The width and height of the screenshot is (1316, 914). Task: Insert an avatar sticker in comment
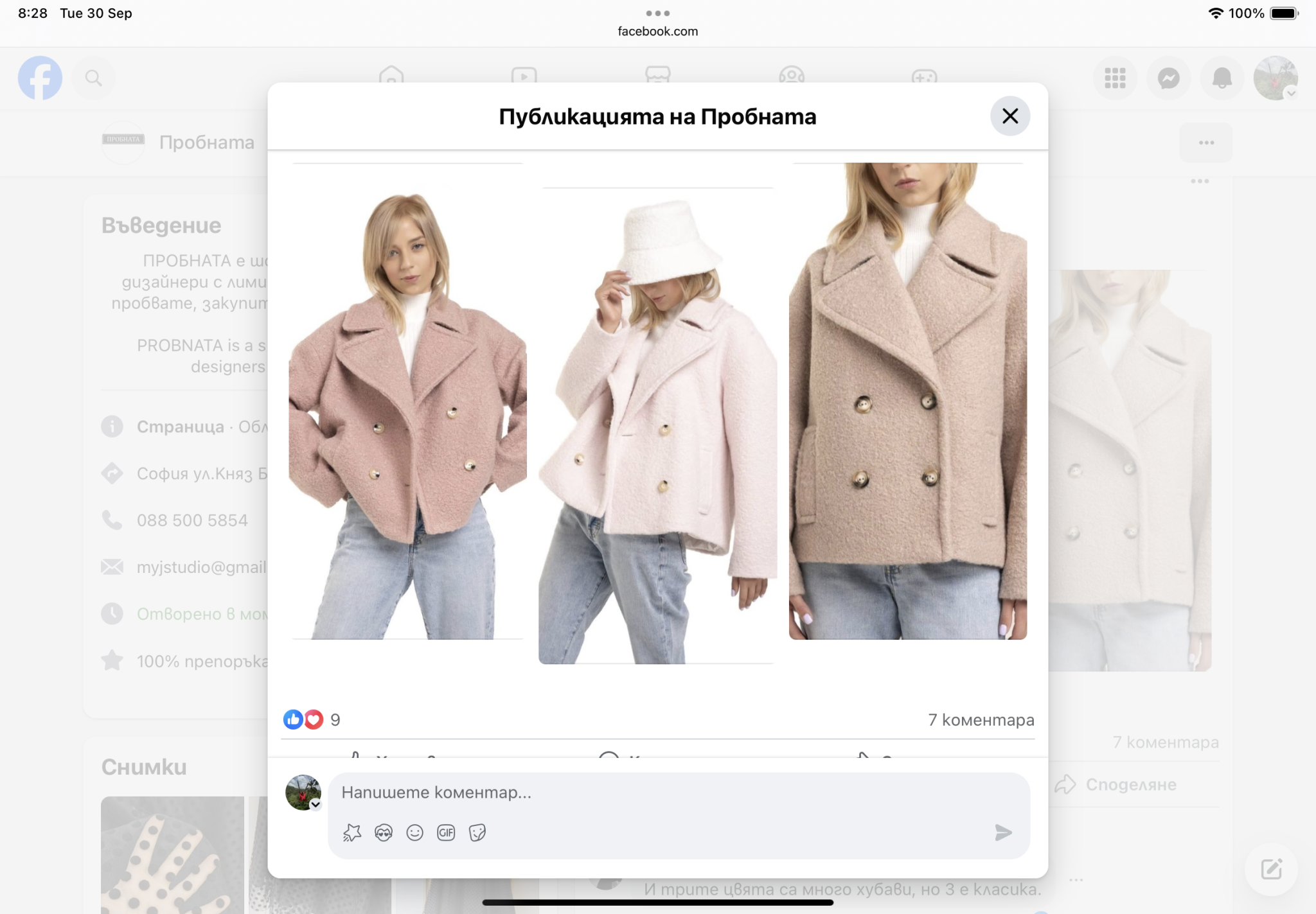[x=384, y=833]
